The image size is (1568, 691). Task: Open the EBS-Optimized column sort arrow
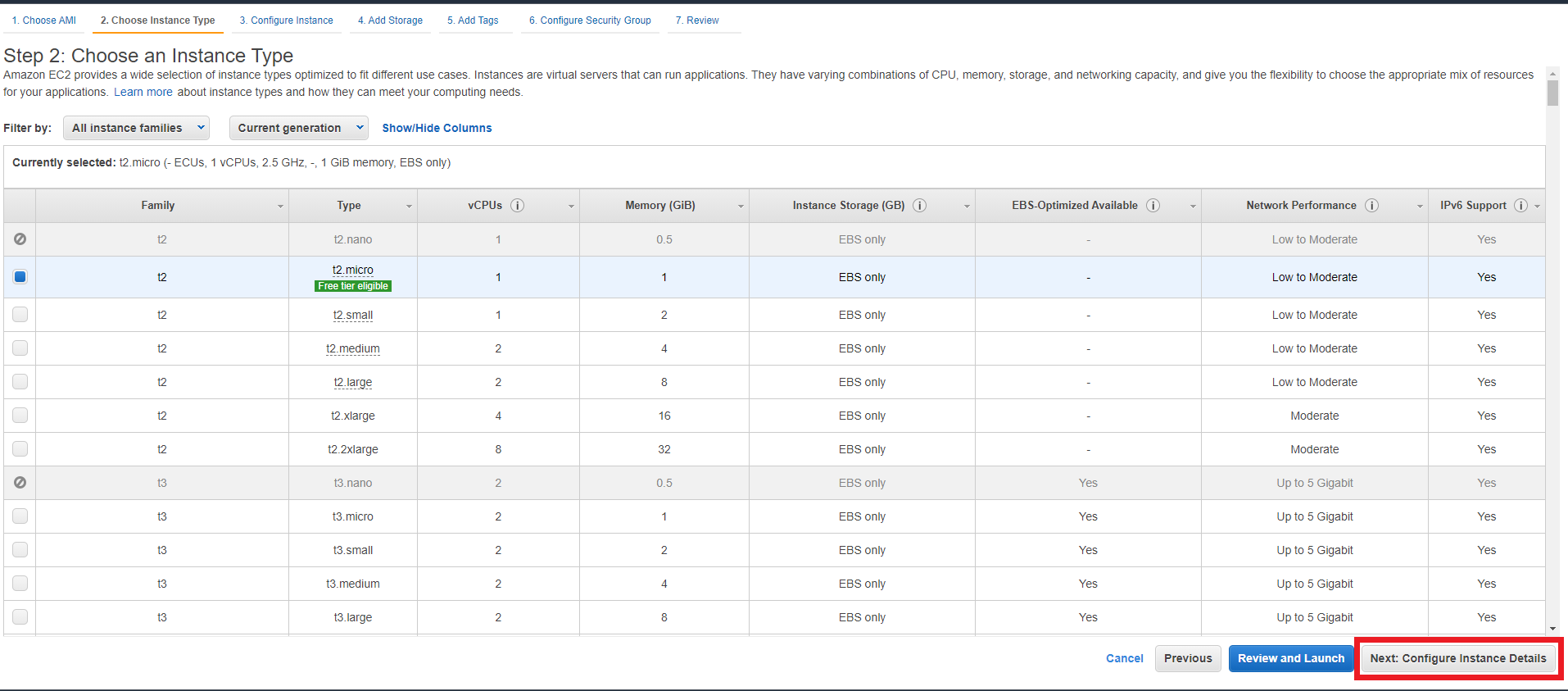point(1193,207)
